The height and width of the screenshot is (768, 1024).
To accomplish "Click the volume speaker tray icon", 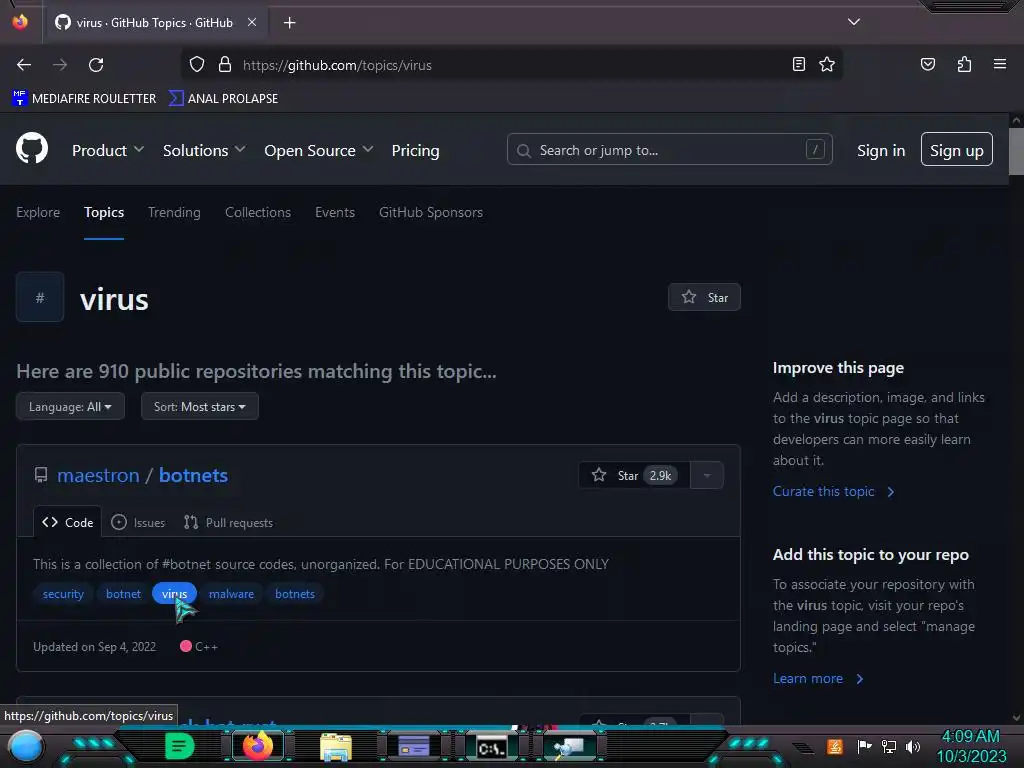I will (912, 746).
